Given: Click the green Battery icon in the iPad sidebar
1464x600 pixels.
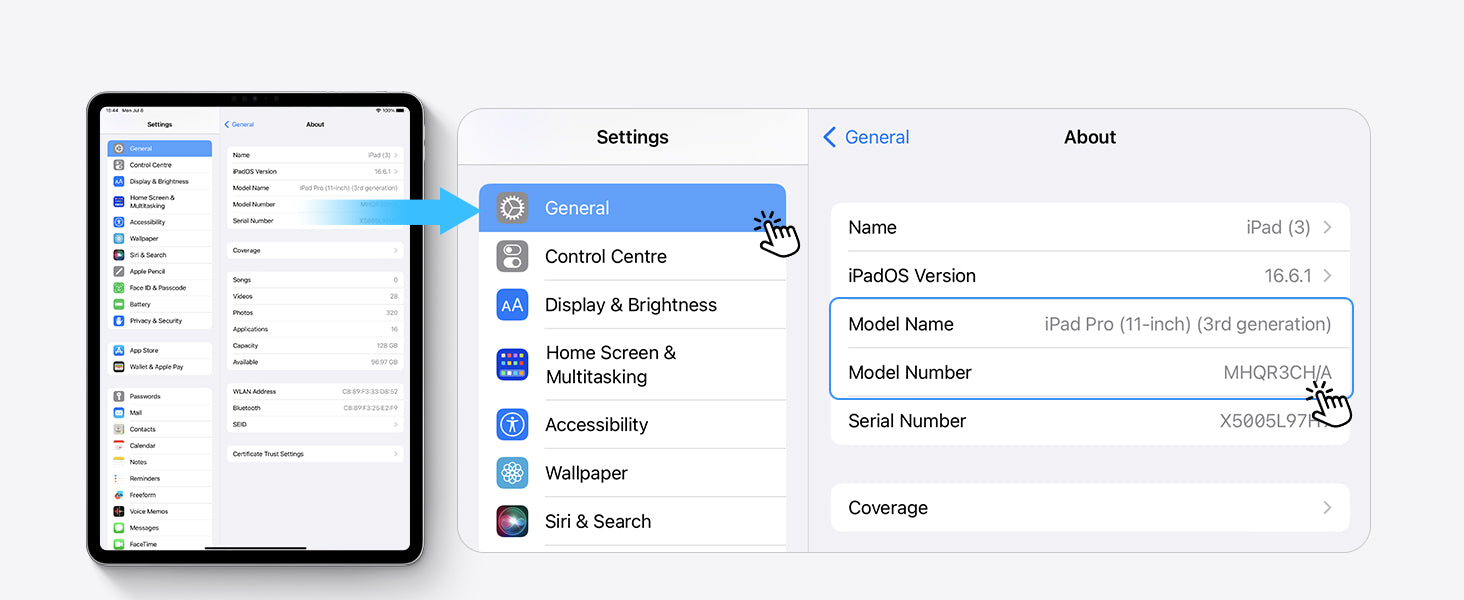Looking at the screenshot, I should [119, 304].
